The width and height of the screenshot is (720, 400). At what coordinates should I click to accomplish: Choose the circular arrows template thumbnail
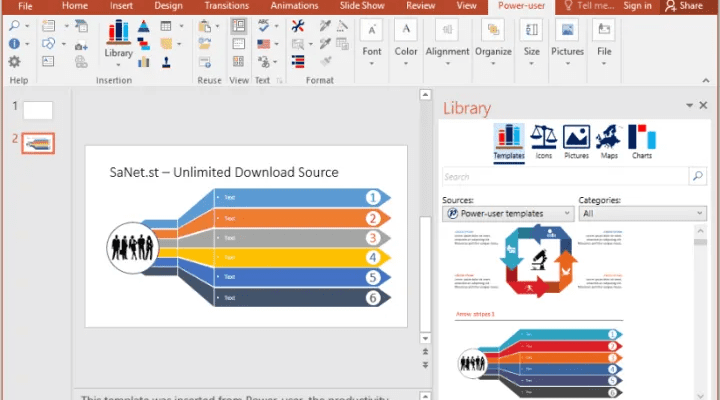click(538, 260)
